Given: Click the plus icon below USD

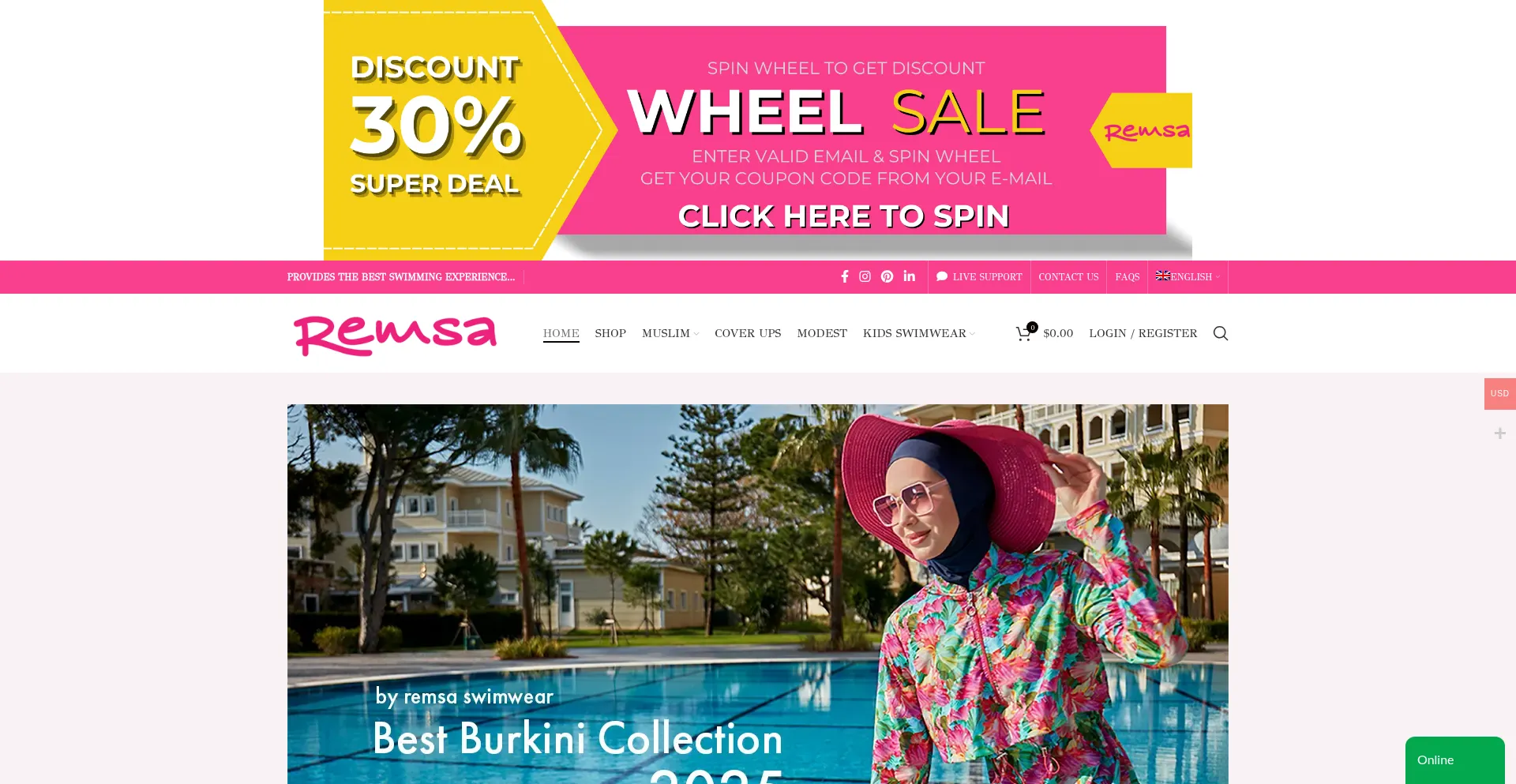Looking at the screenshot, I should 1499,433.
